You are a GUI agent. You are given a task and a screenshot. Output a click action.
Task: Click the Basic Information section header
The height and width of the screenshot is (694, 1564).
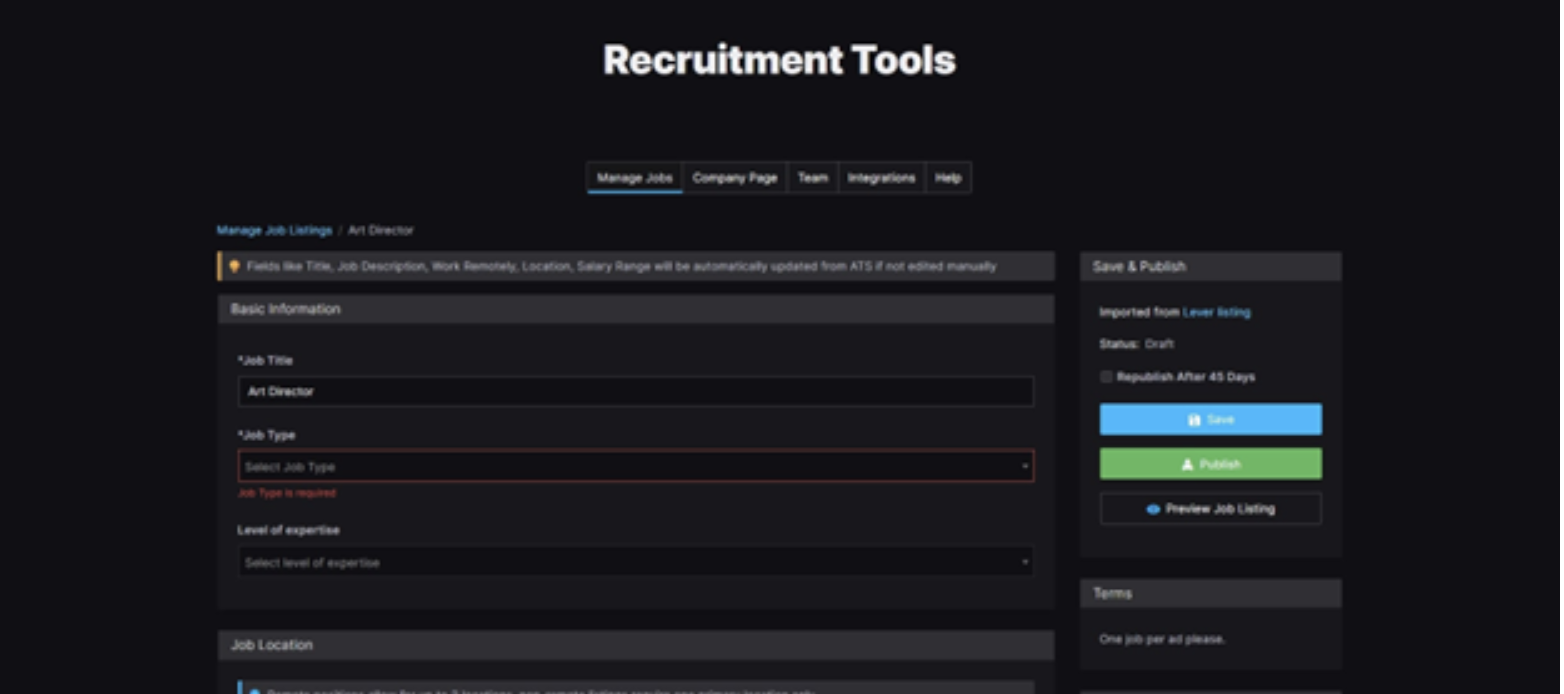[285, 310]
